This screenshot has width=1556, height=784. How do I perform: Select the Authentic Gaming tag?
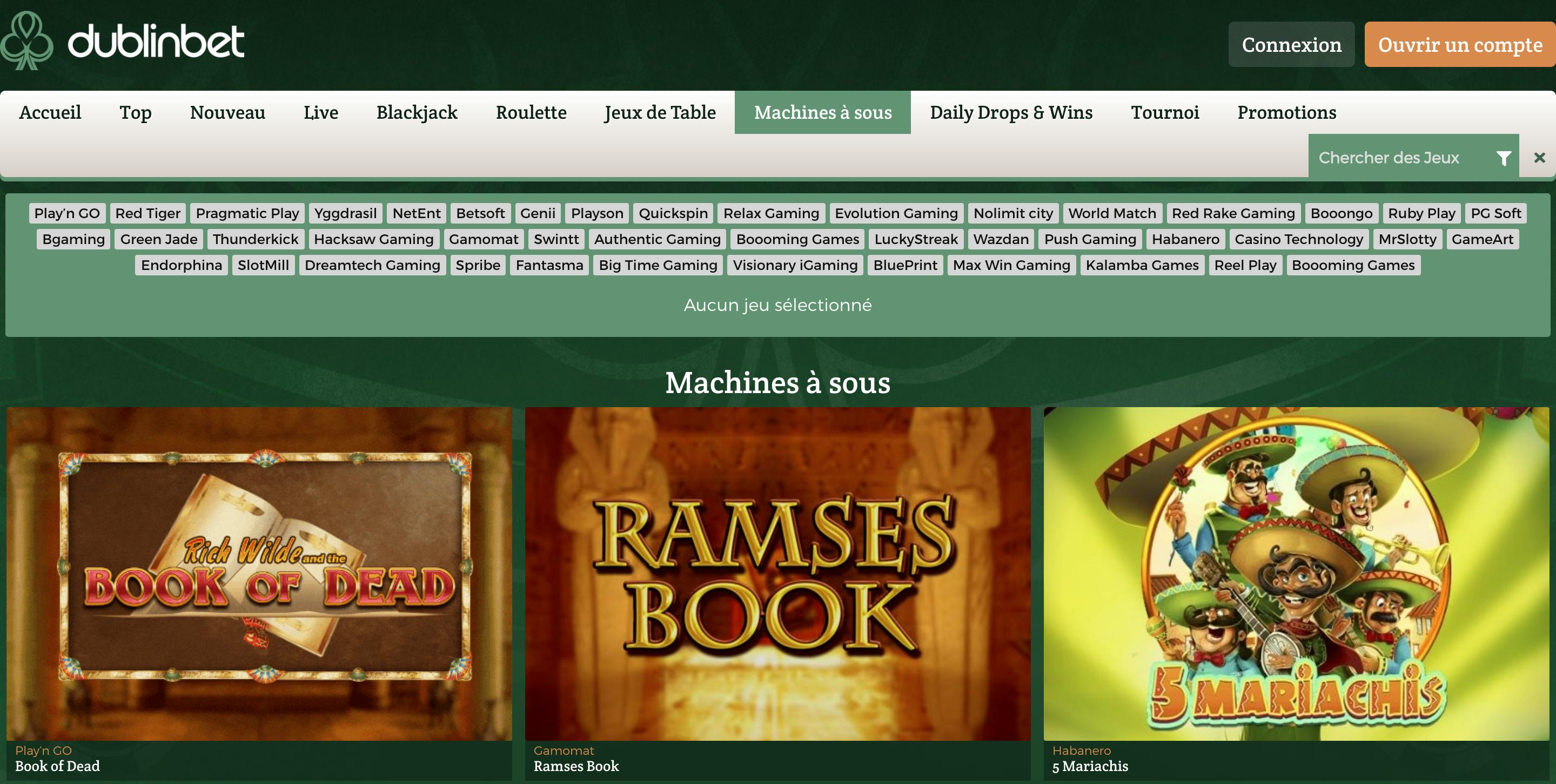657,239
